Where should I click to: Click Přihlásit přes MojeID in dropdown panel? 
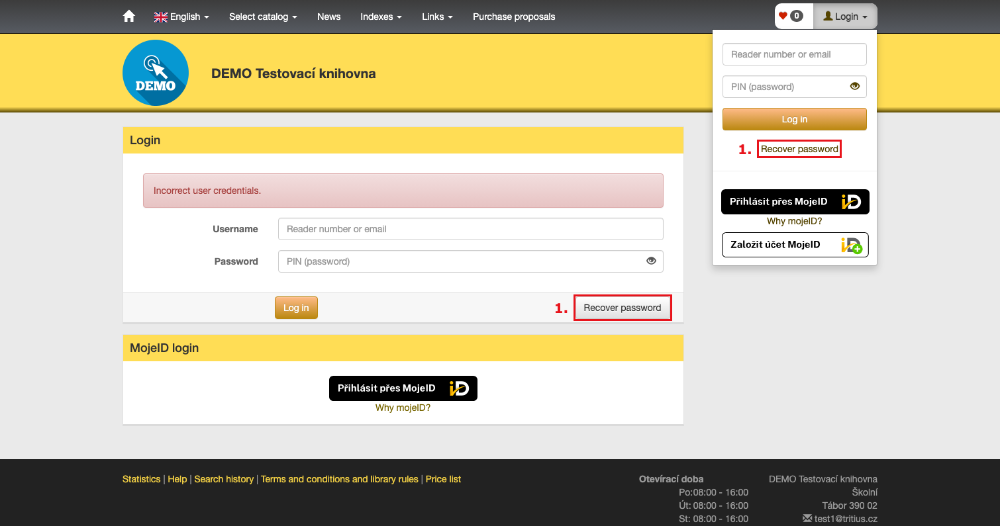[795, 201]
